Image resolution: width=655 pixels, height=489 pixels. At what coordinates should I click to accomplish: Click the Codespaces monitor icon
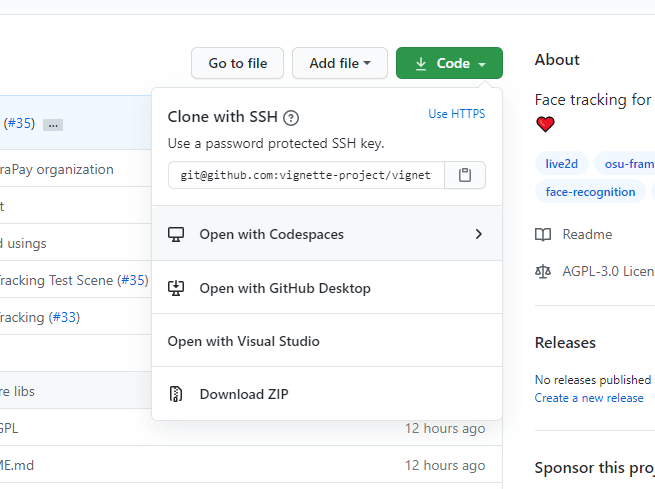(x=176, y=234)
